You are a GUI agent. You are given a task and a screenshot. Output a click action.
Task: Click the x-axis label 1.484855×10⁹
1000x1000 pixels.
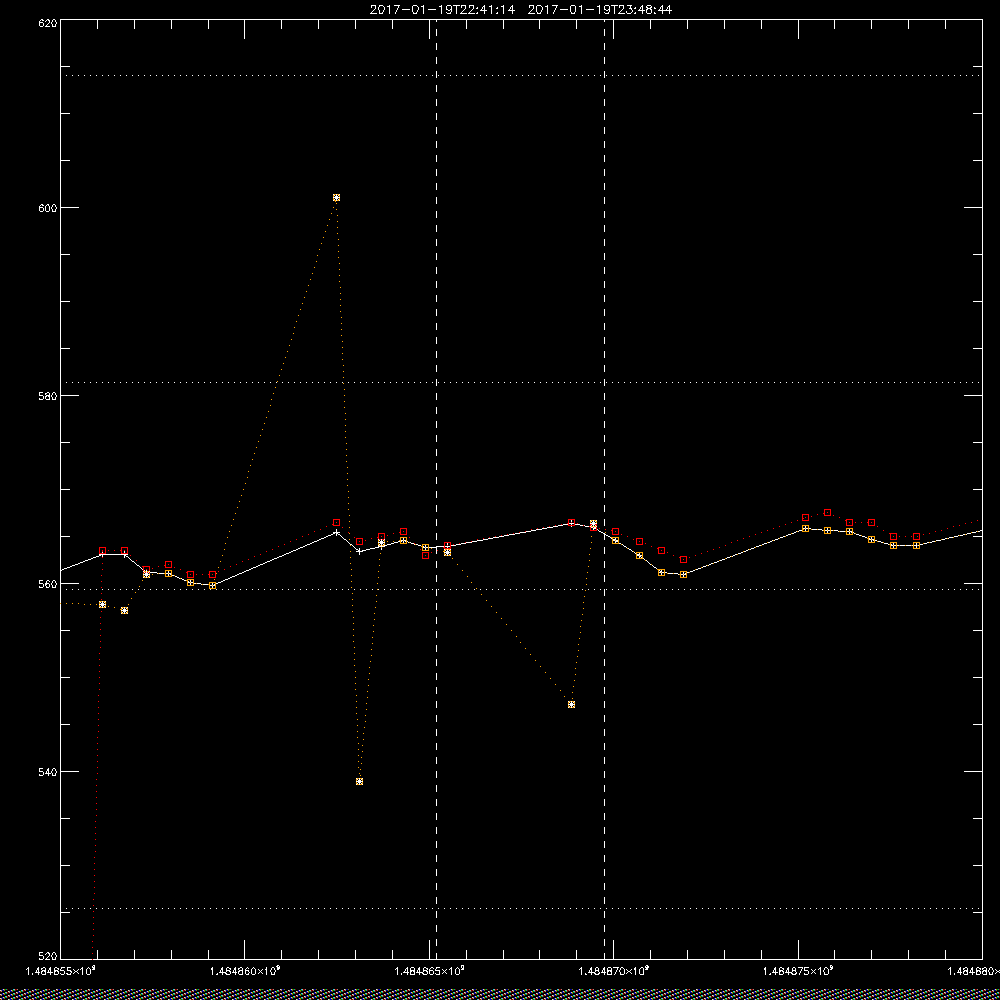(60, 971)
